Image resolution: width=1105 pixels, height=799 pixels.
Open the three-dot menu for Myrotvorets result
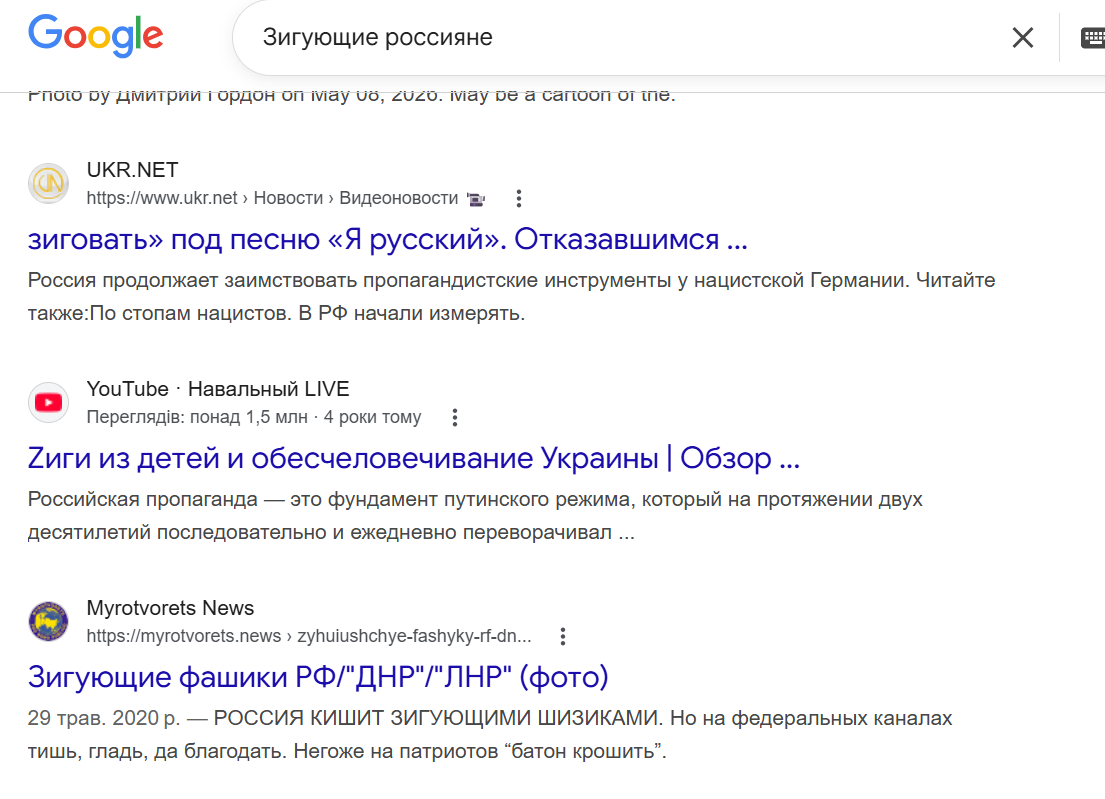coord(562,637)
